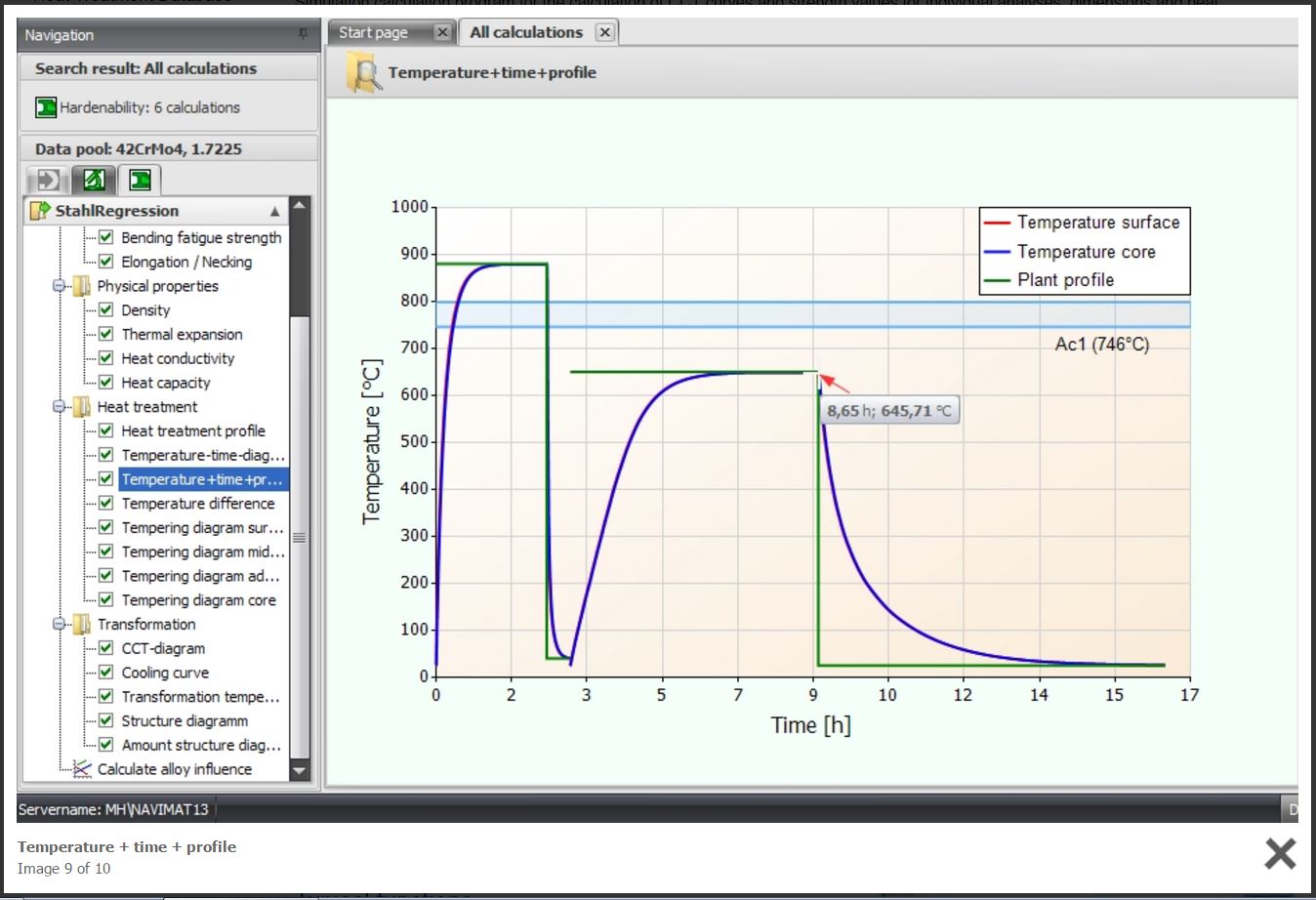Viewport: 1316px width, 900px height.
Task: Open Tempering diagram ad... item
Action: click(200, 576)
